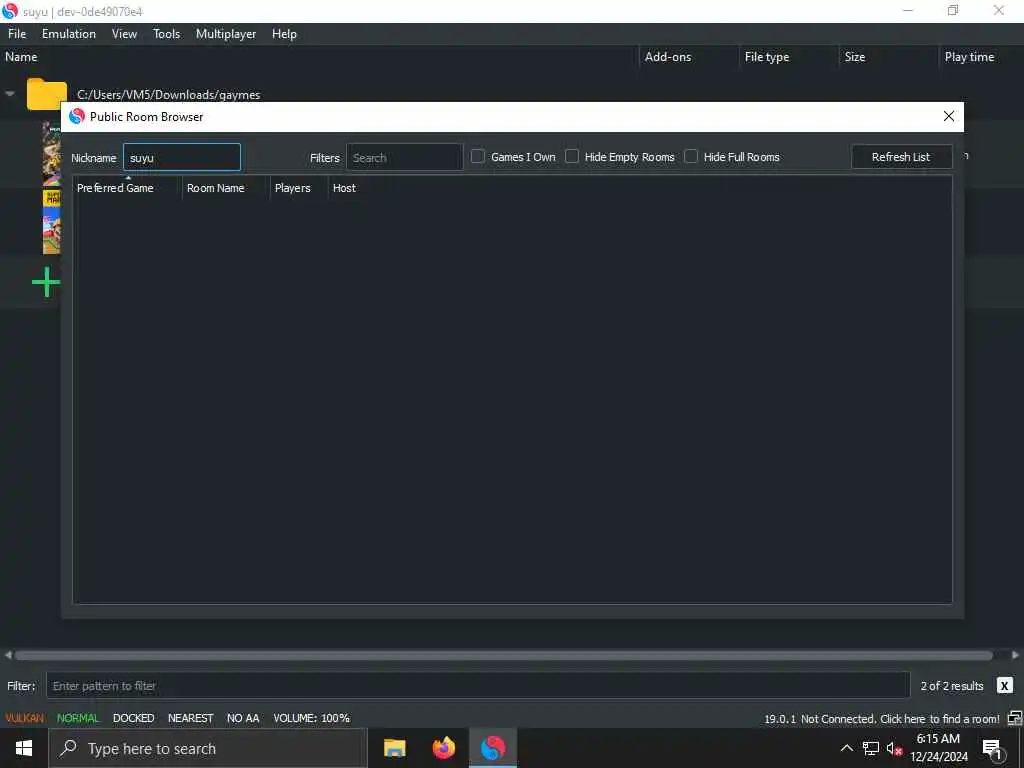The width and height of the screenshot is (1024, 768).
Task: Select the yellow game folder icon
Action: tap(46, 94)
